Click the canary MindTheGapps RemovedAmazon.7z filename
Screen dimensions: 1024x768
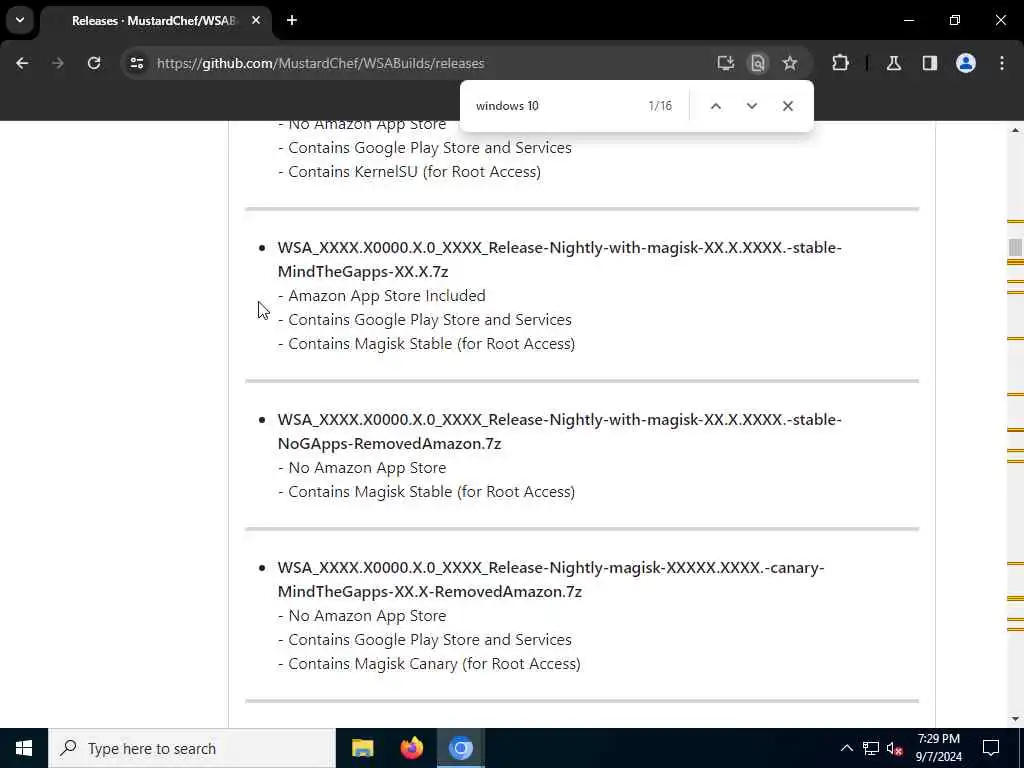(551, 579)
